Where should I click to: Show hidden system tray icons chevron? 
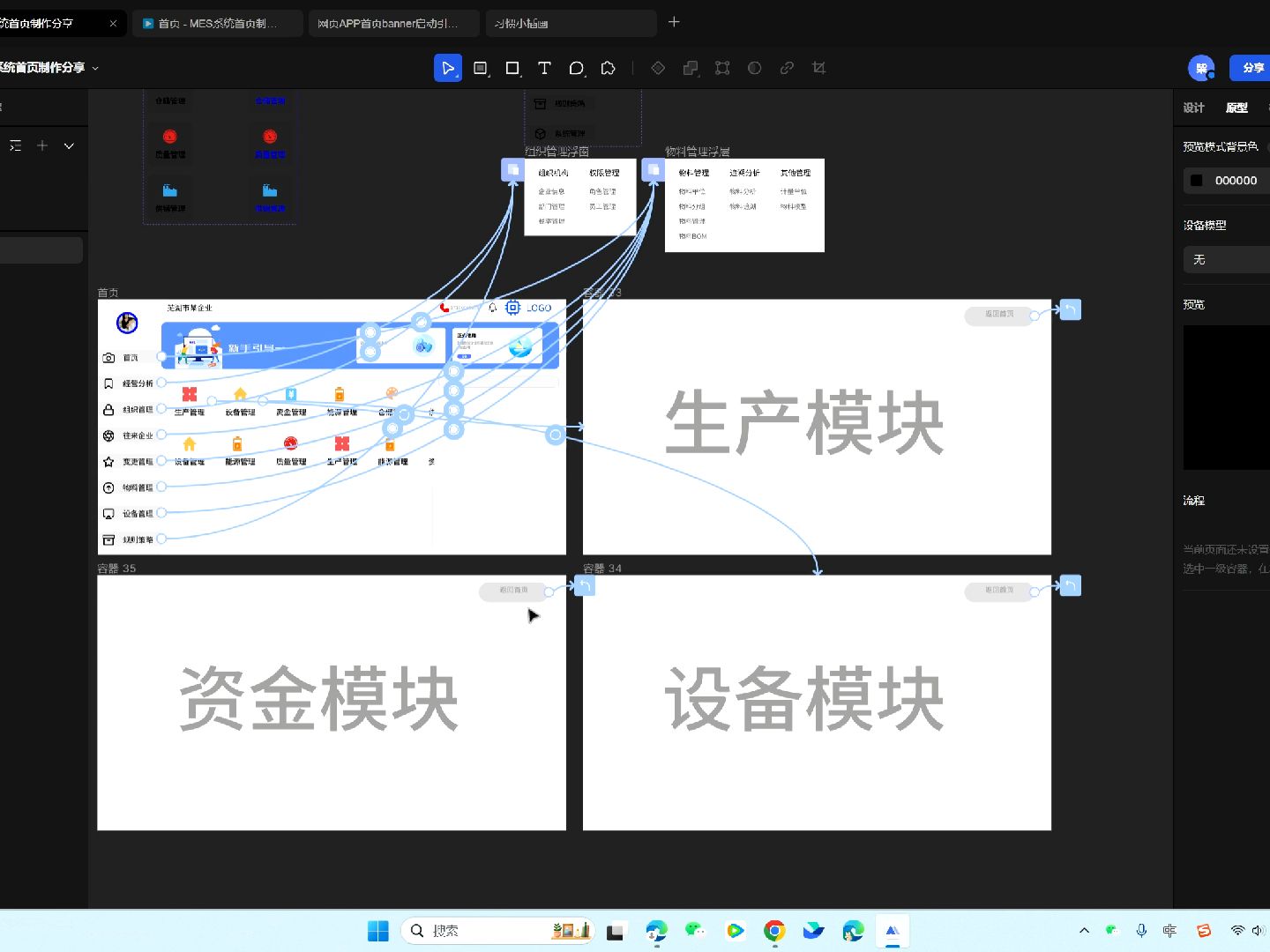coord(1084,931)
